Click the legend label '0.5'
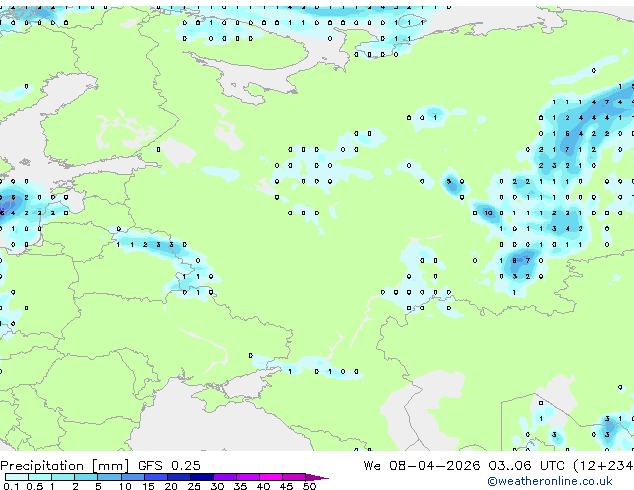The image size is (634, 490). (x=35, y=486)
